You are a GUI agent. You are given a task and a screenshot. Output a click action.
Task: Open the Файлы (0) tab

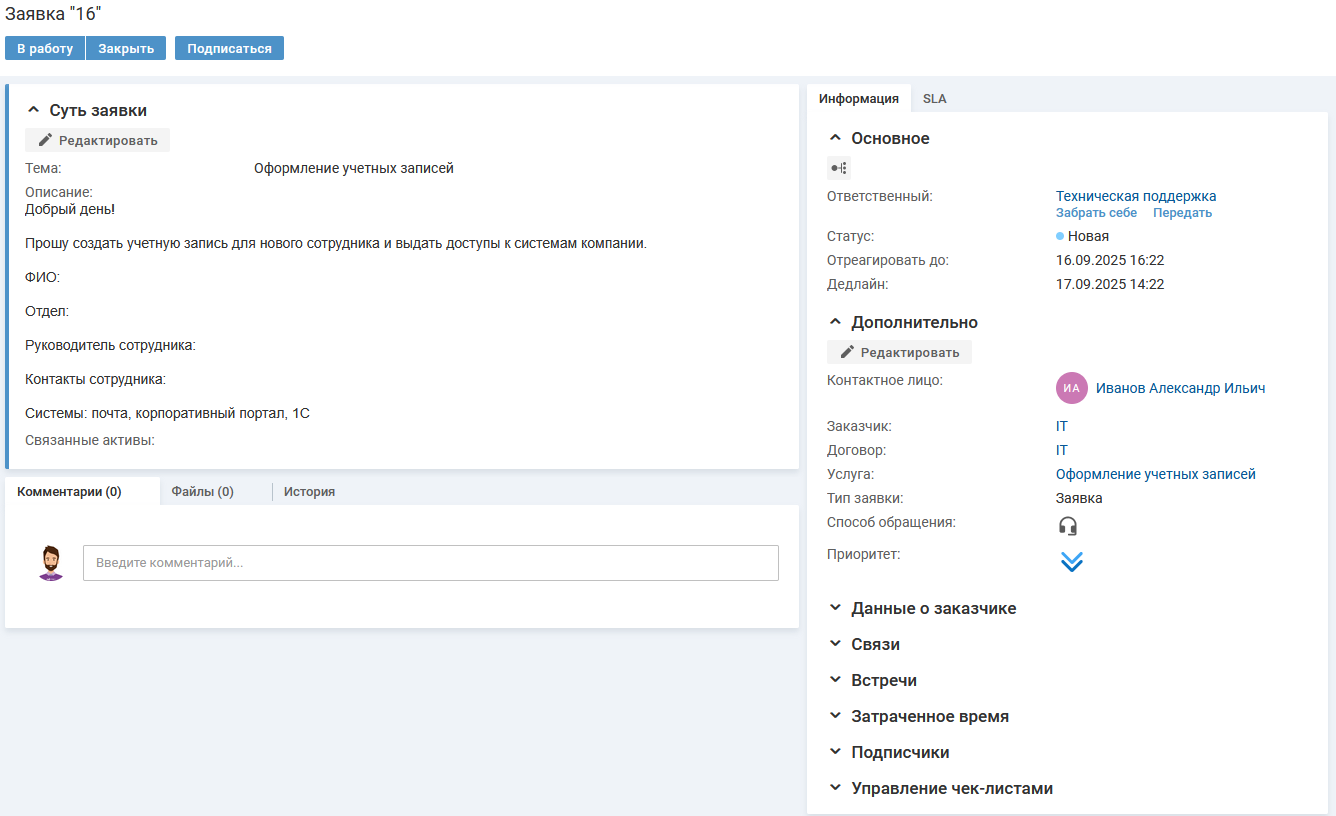coord(202,492)
